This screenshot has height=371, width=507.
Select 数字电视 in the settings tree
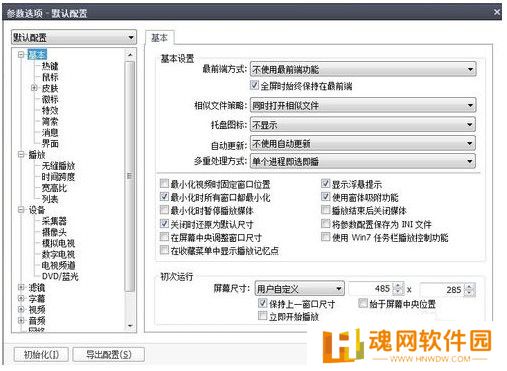(58, 254)
